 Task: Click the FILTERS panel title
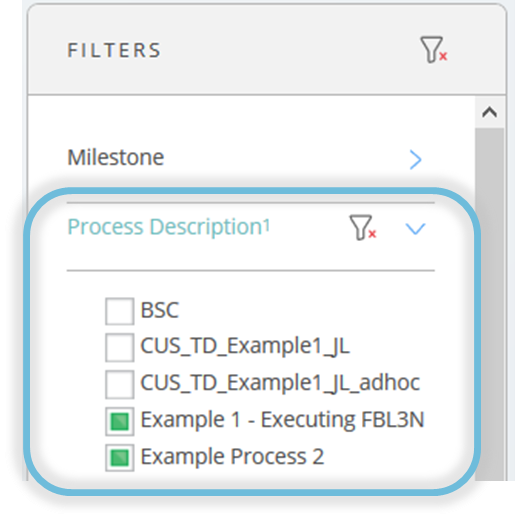coord(114,50)
